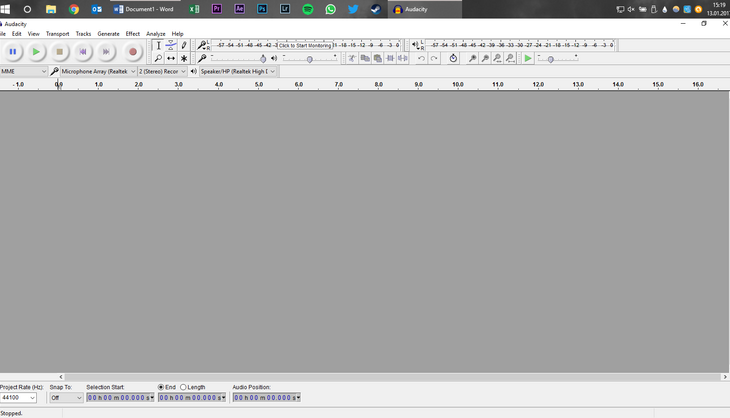This screenshot has height=418, width=730.
Task: Click the Paste icon in edit toolbar
Action: tap(378, 58)
